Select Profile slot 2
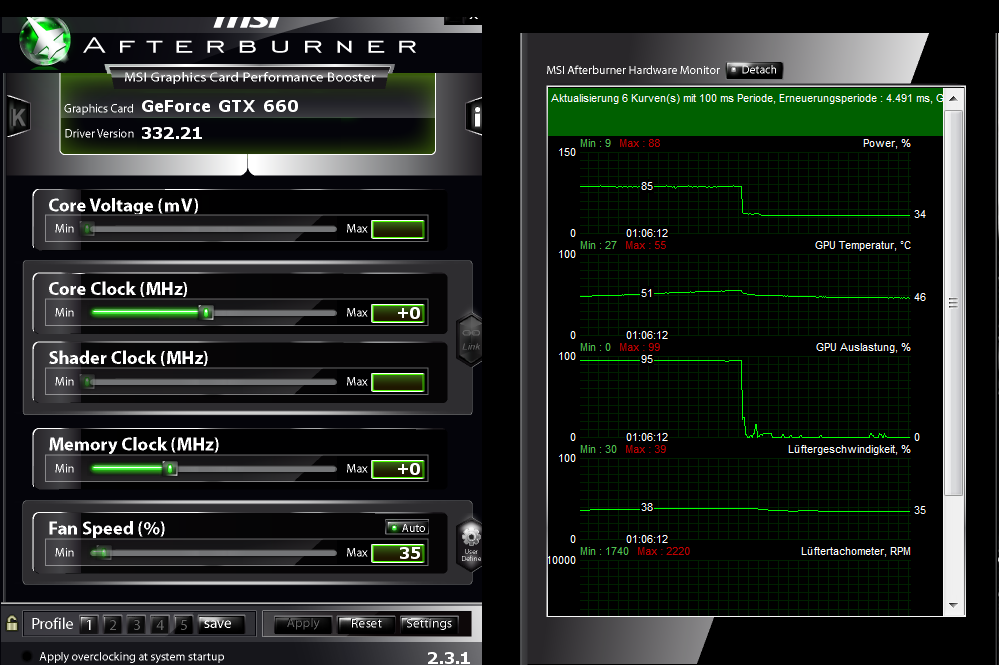The height and width of the screenshot is (665, 999). [x=112, y=624]
